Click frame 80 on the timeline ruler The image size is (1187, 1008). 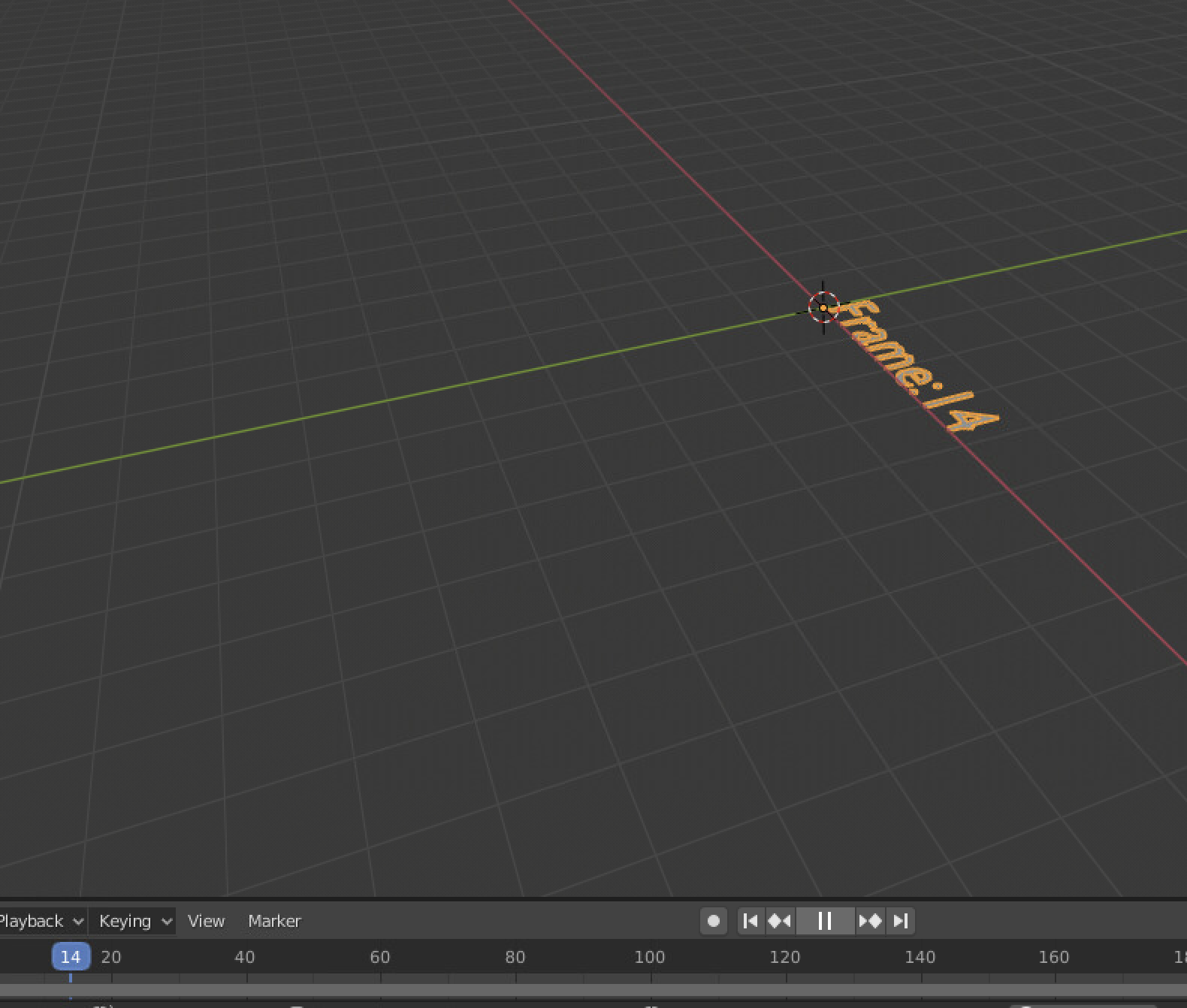point(515,957)
